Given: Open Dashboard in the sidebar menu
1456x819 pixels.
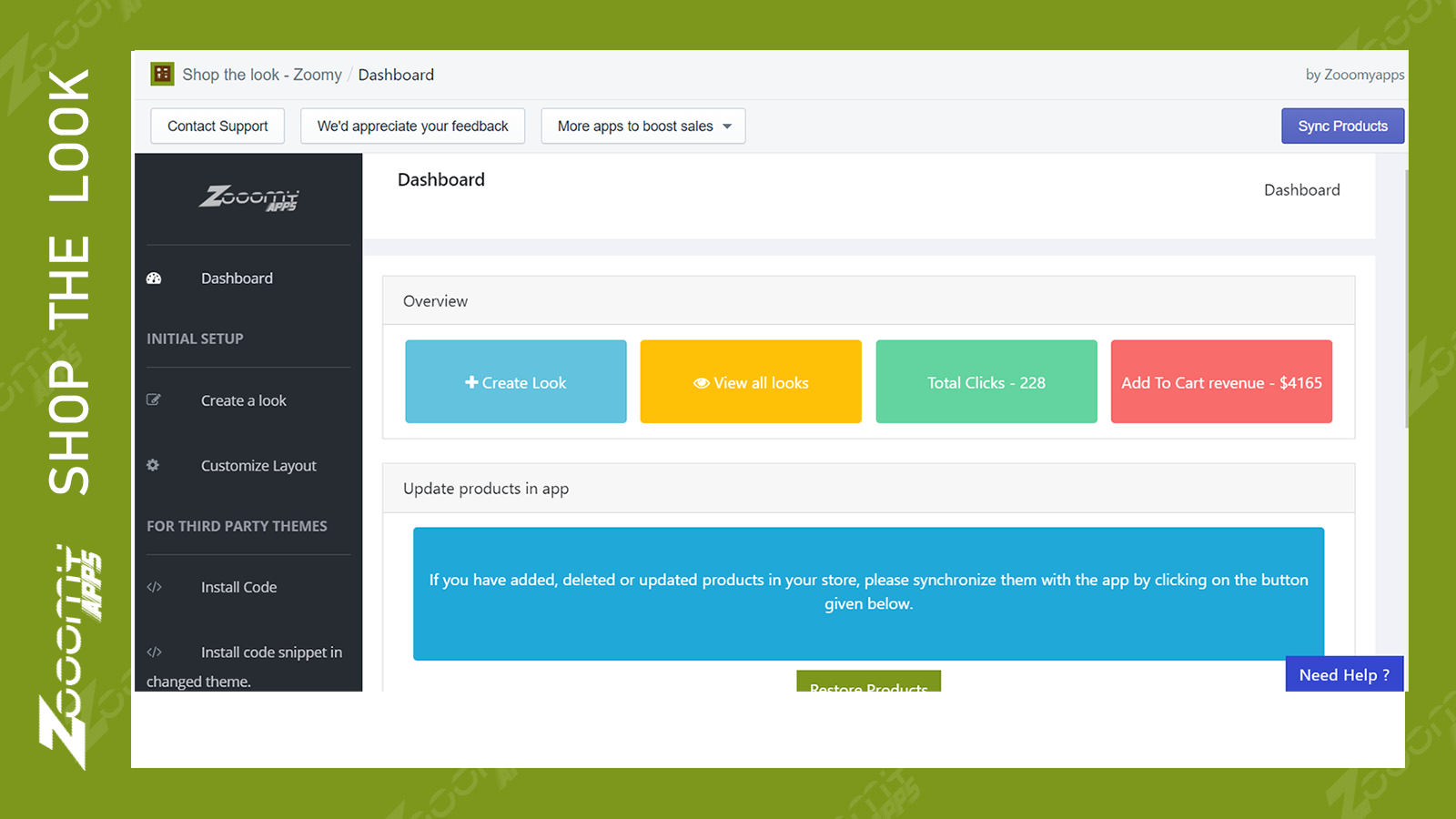Looking at the screenshot, I should pyautogui.click(x=237, y=278).
